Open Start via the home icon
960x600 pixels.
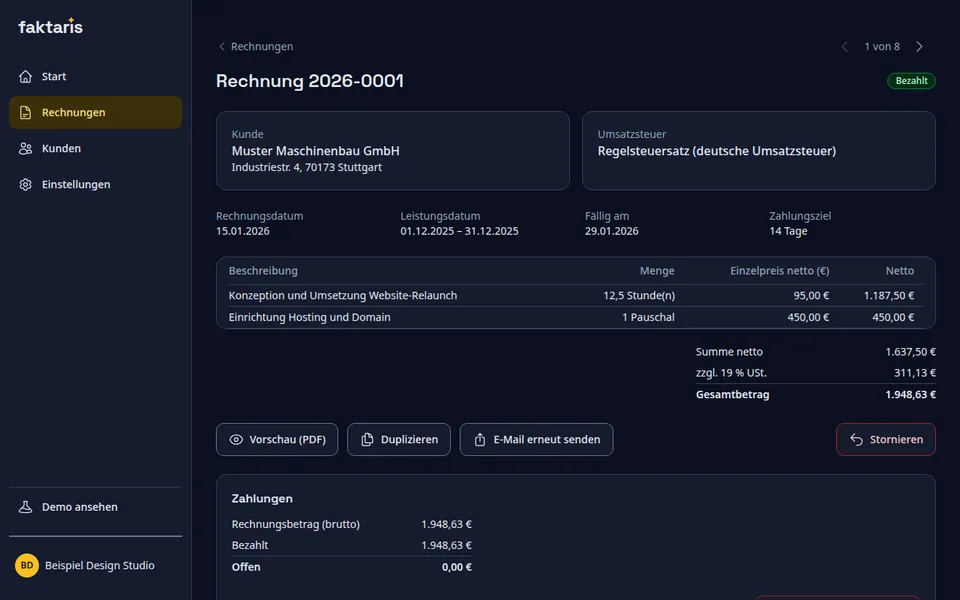[25, 77]
